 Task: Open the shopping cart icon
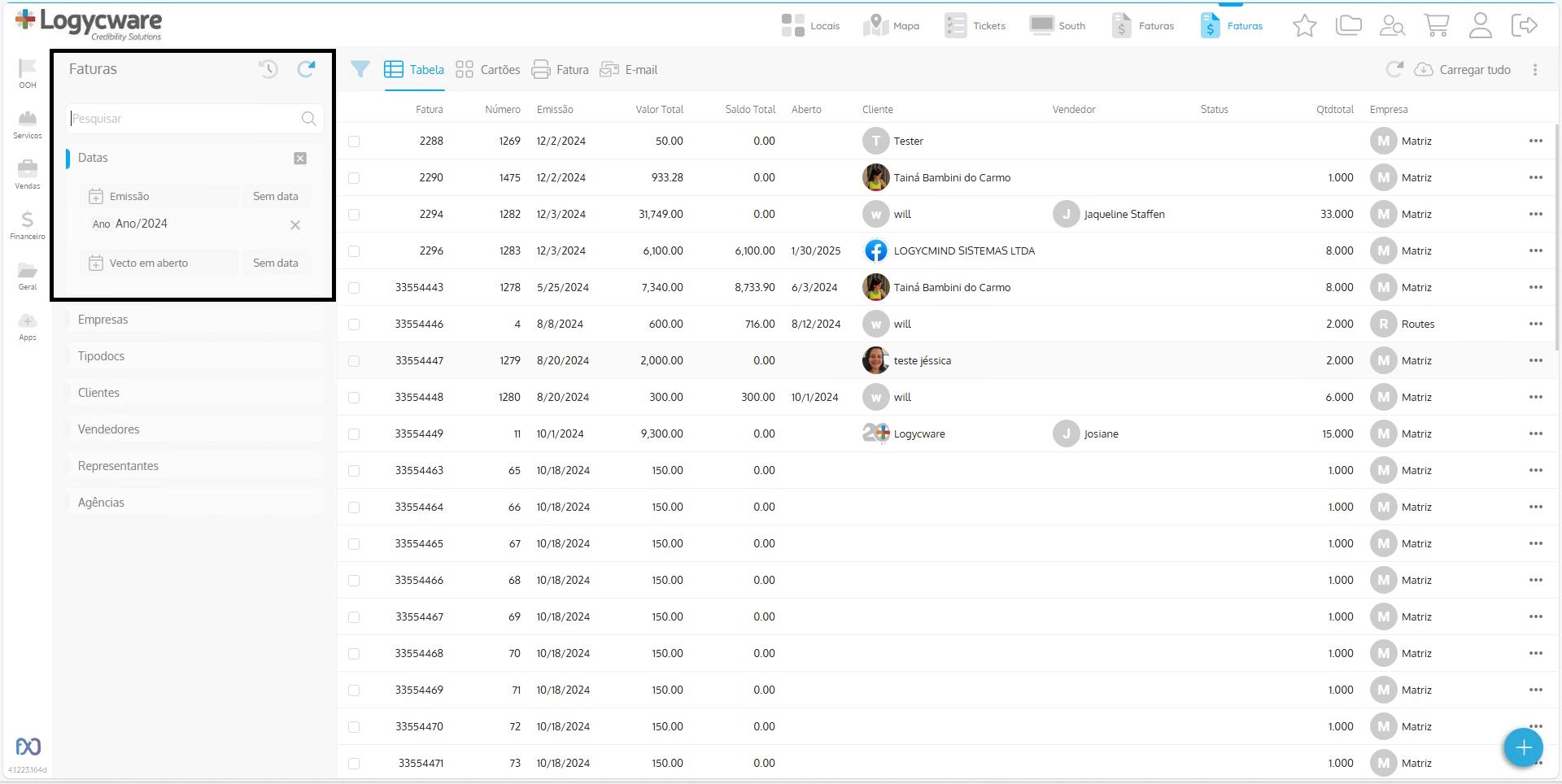(x=1436, y=26)
